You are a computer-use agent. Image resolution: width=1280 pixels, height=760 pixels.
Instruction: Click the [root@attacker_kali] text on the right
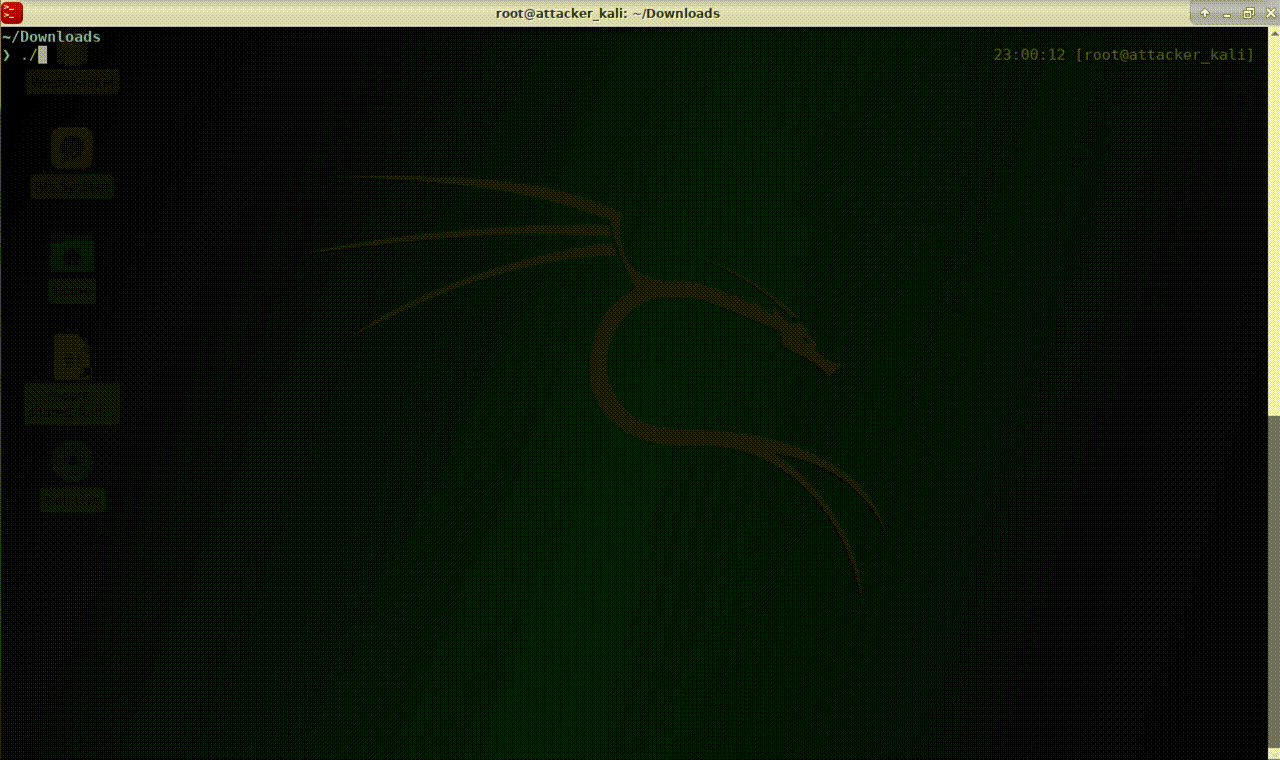(1164, 55)
